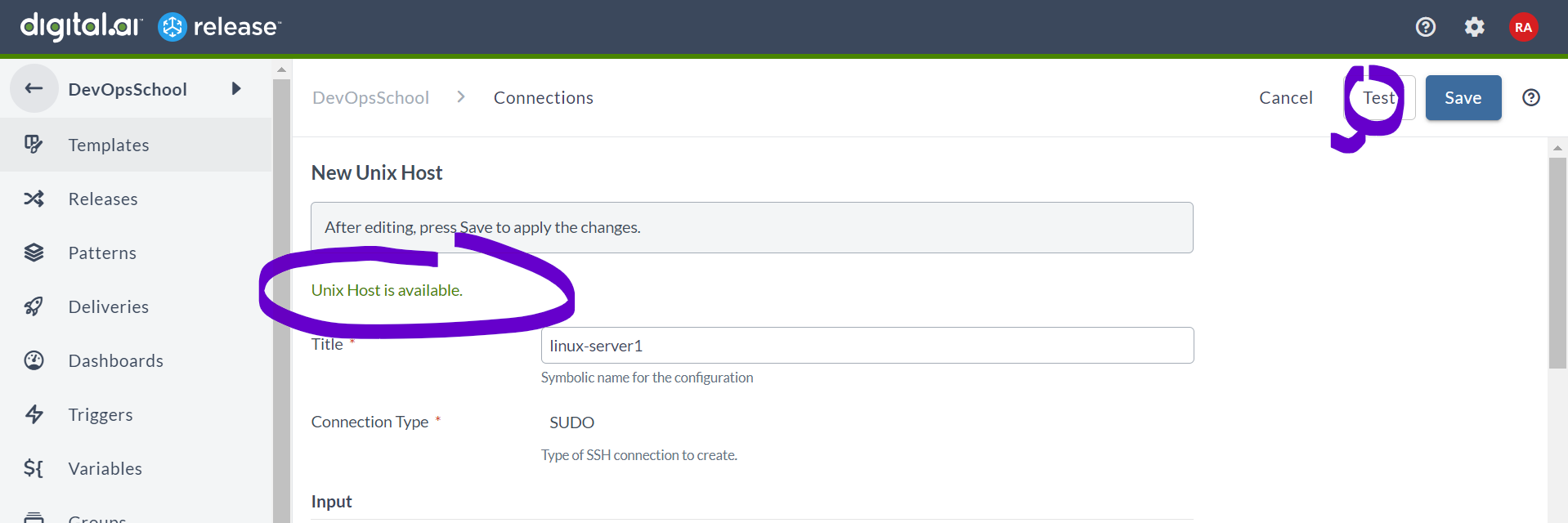Go back using the left arrow button
Screen dimensions: 1568x523
click(x=34, y=88)
